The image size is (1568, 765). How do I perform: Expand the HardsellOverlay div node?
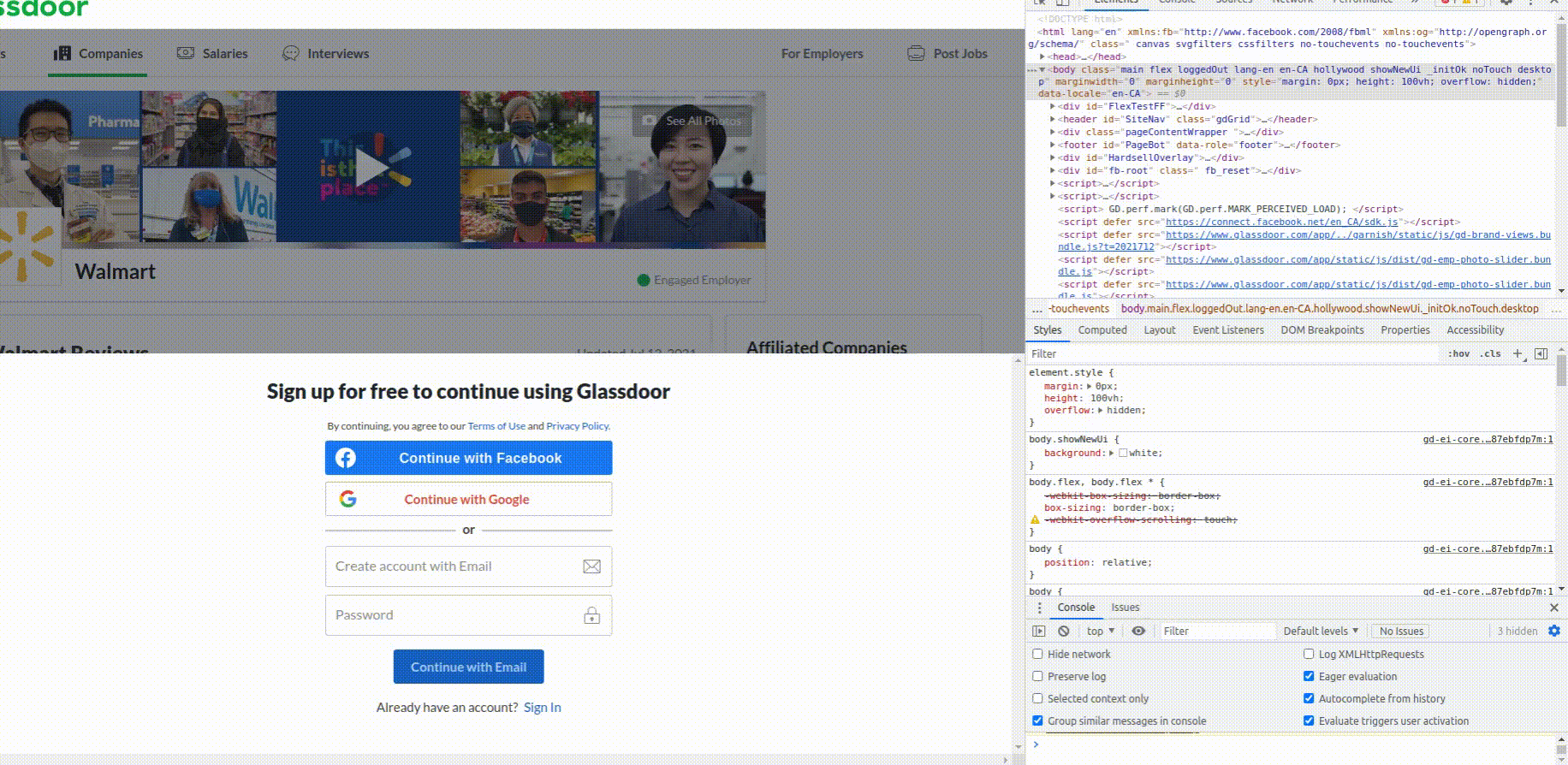pyautogui.click(x=1053, y=158)
